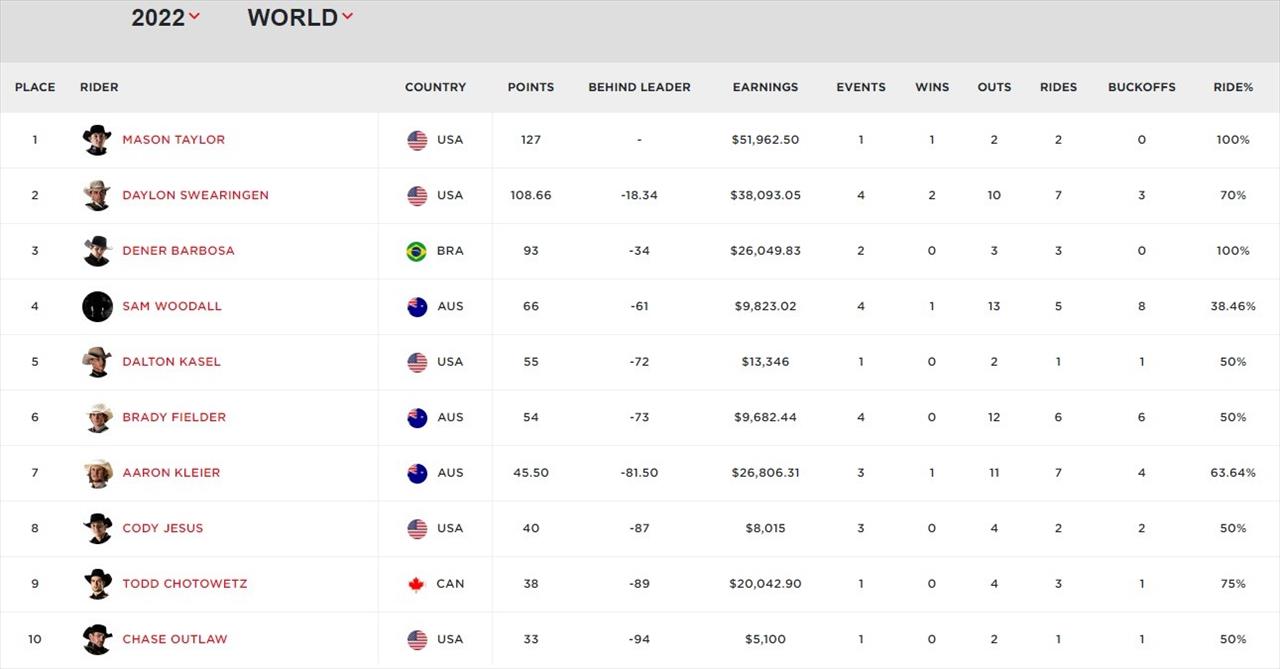
Task: Open Brady Fielder's rider profile link
Action: point(174,417)
